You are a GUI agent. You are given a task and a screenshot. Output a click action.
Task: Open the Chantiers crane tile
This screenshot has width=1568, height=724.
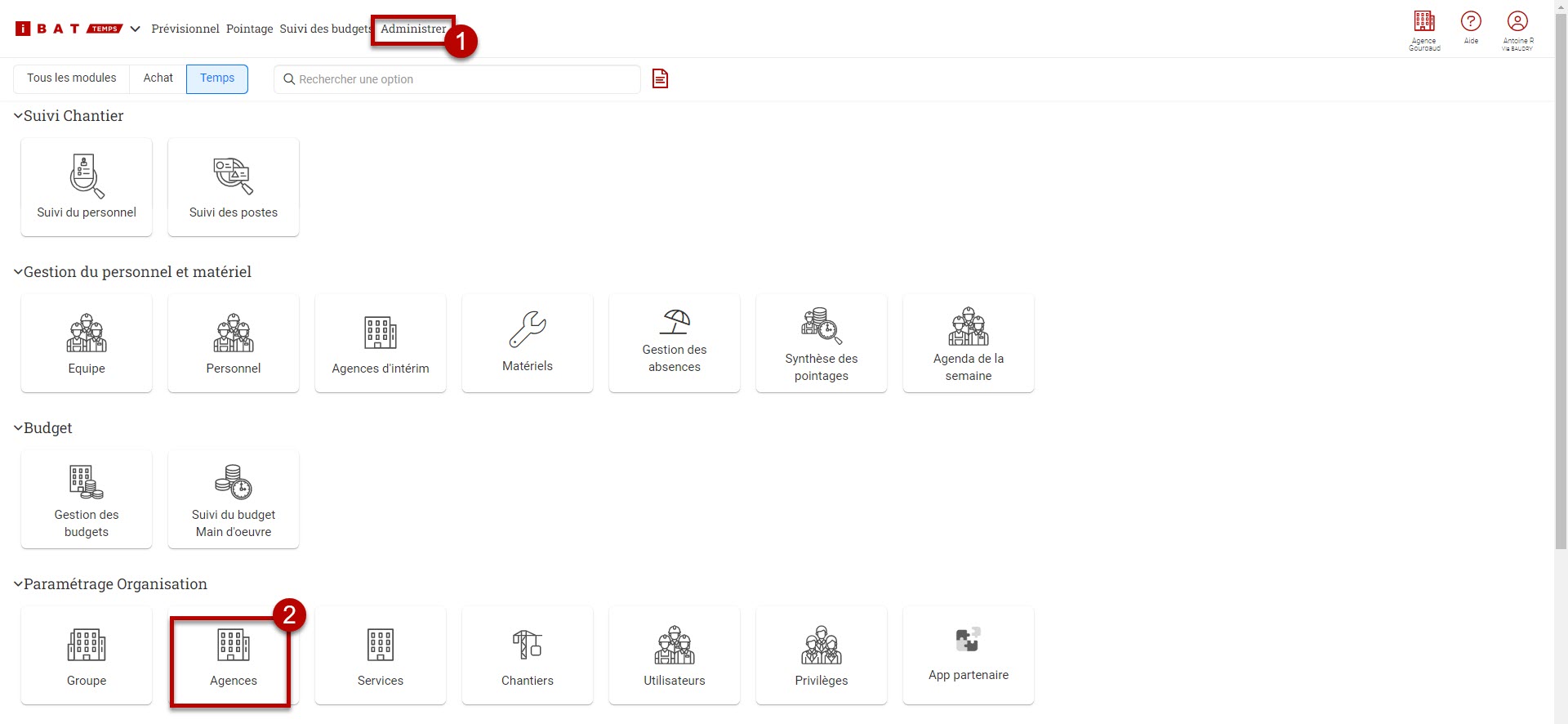528,655
